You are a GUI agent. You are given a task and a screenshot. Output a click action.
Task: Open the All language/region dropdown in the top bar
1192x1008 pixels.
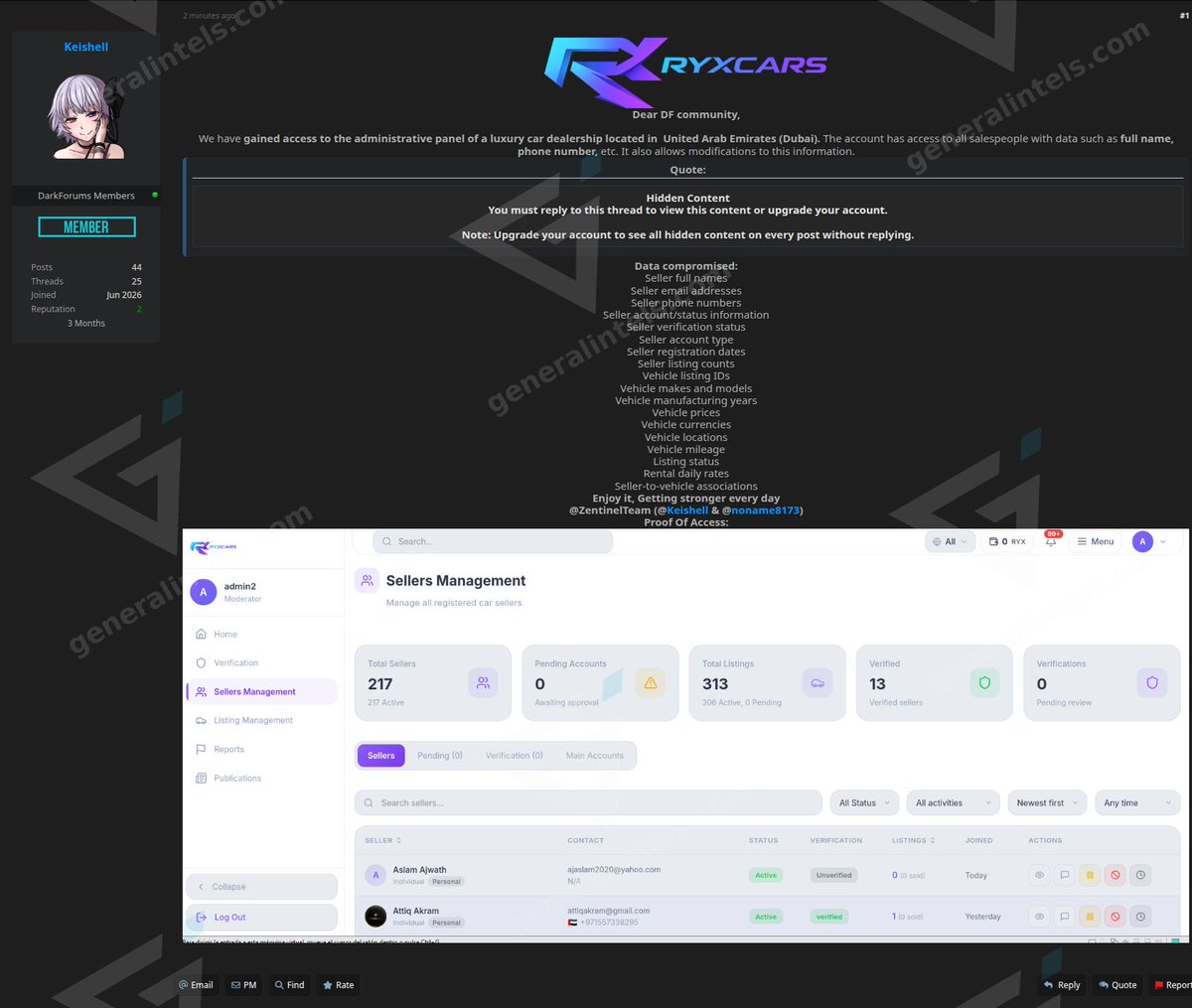click(949, 541)
